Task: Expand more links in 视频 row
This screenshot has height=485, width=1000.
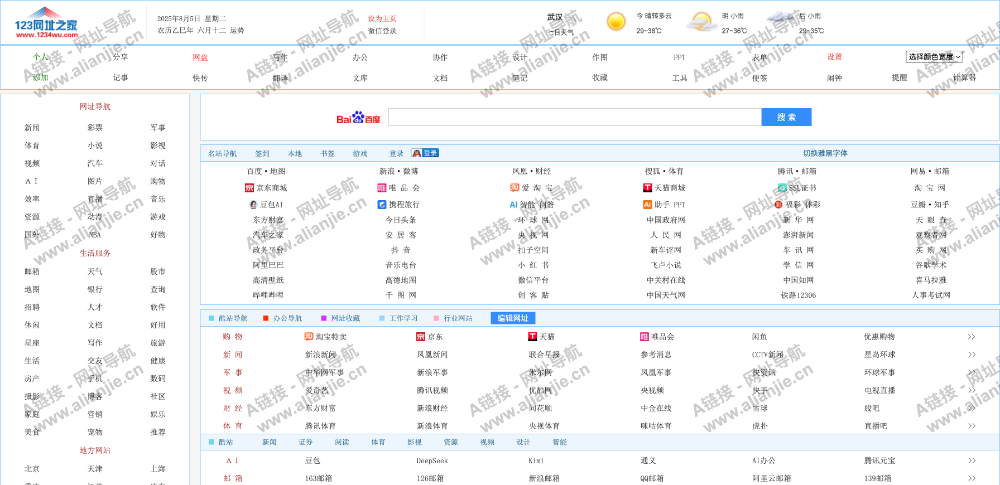Action: [971, 390]
